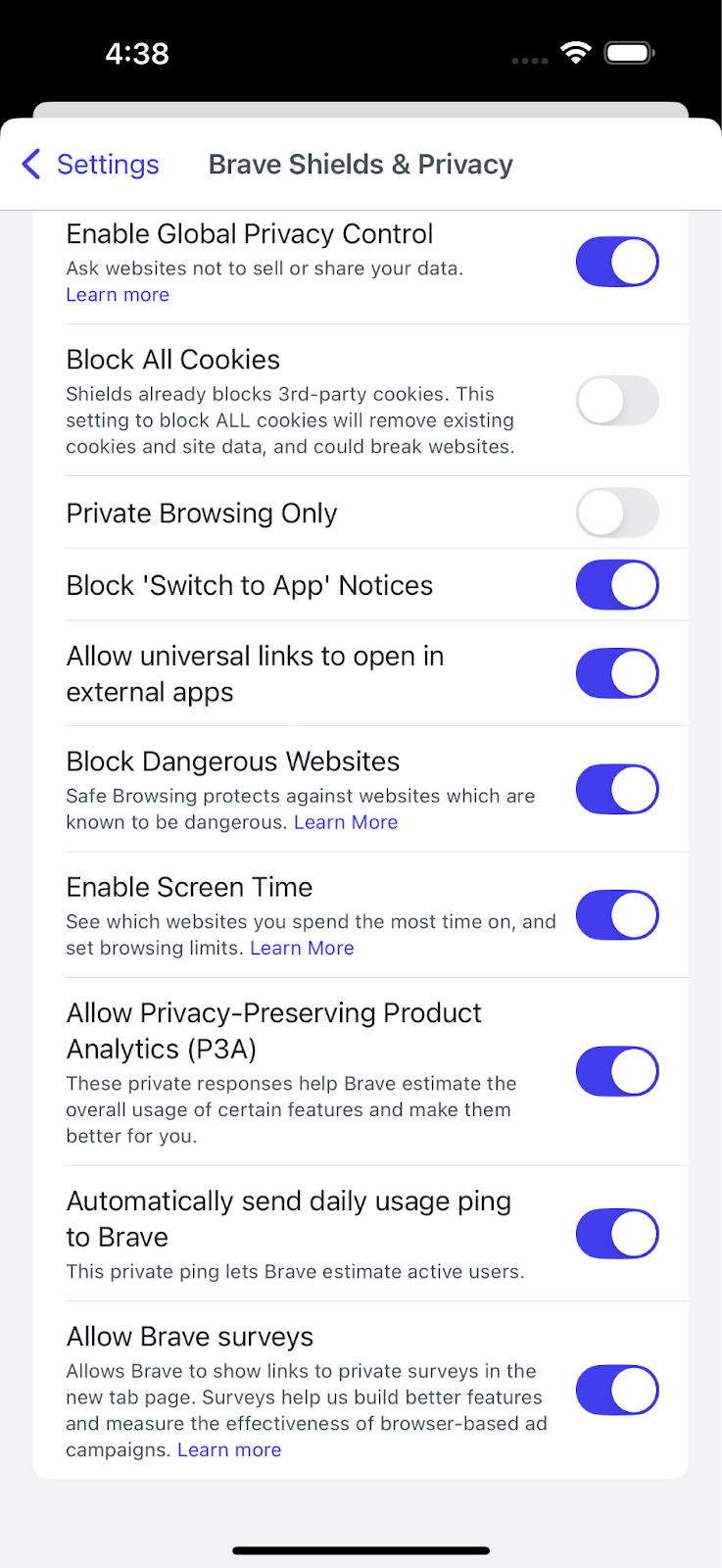Open Learn more under Global Privacy Control
Viewport: 722px width, 1568px height.
(118, 295)
